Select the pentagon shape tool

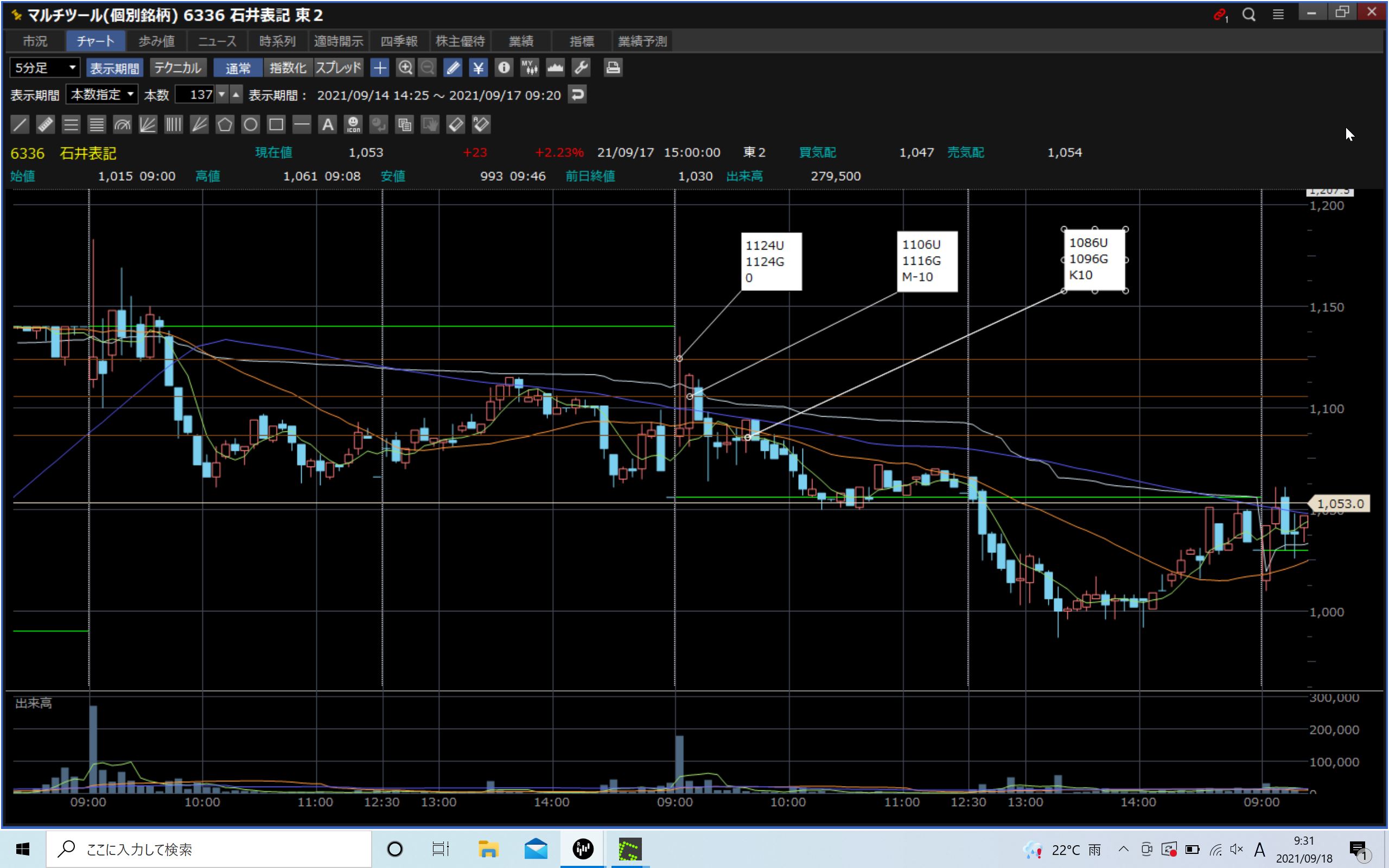(x=225, y=125)
